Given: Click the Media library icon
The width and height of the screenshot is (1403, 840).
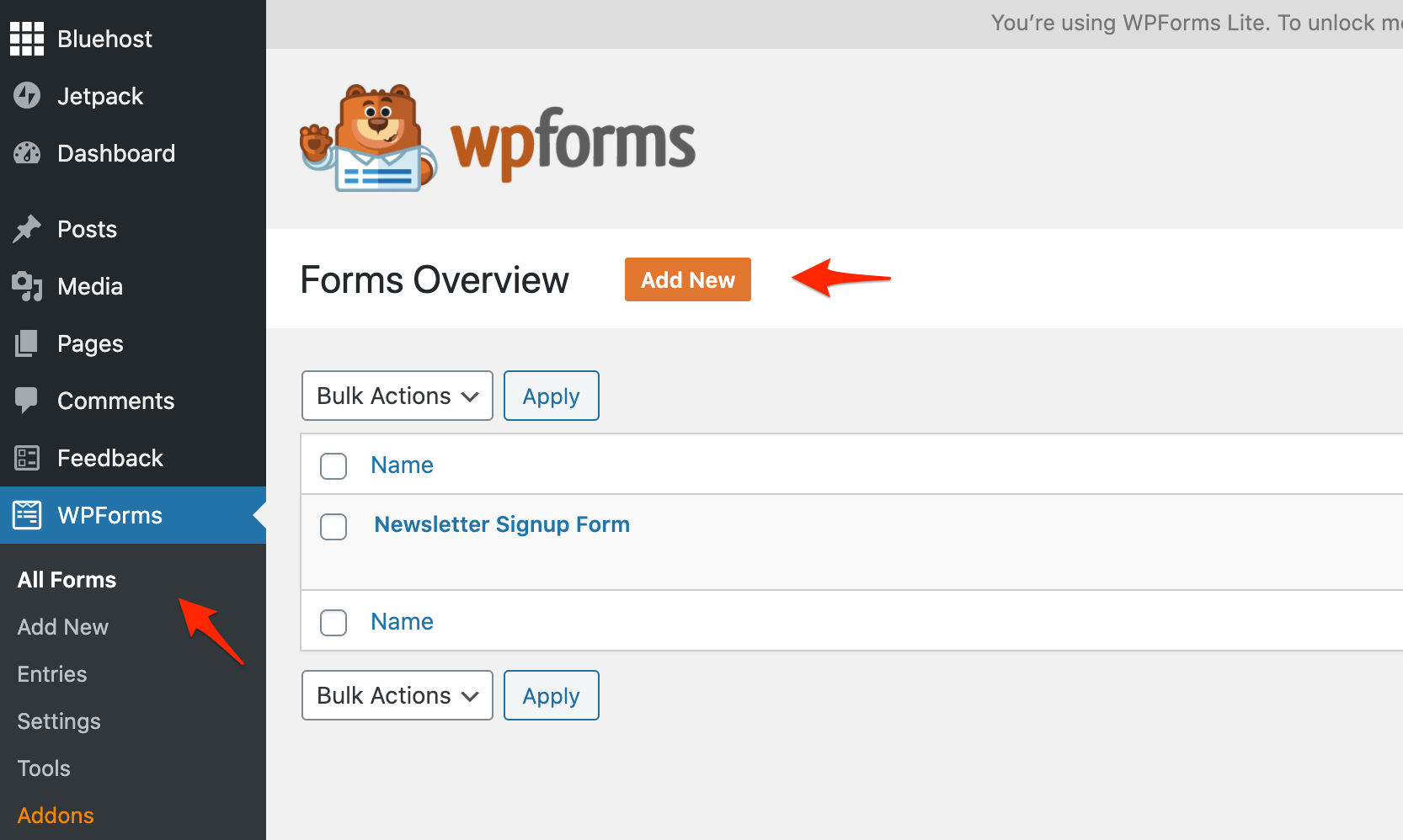Looking at the screenshot, I should click(x=27, y=286).
